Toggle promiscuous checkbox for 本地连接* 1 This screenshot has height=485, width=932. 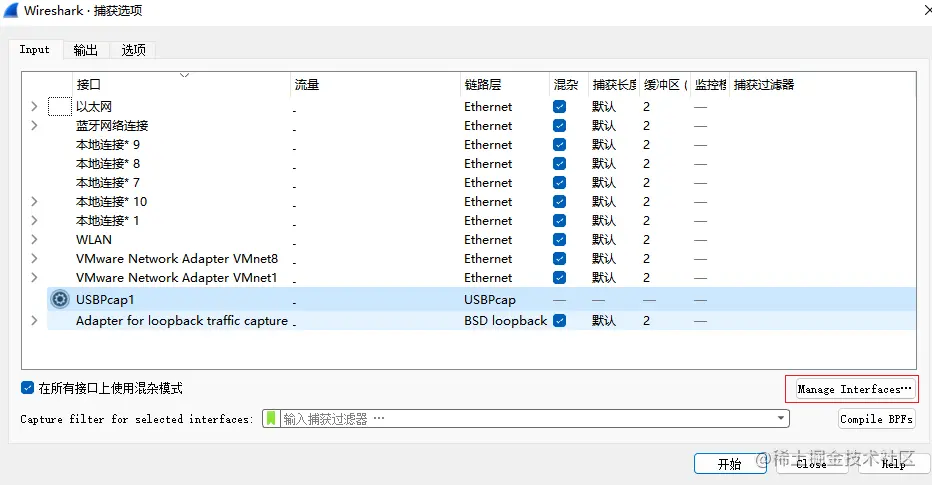click(x=559, y=221)
